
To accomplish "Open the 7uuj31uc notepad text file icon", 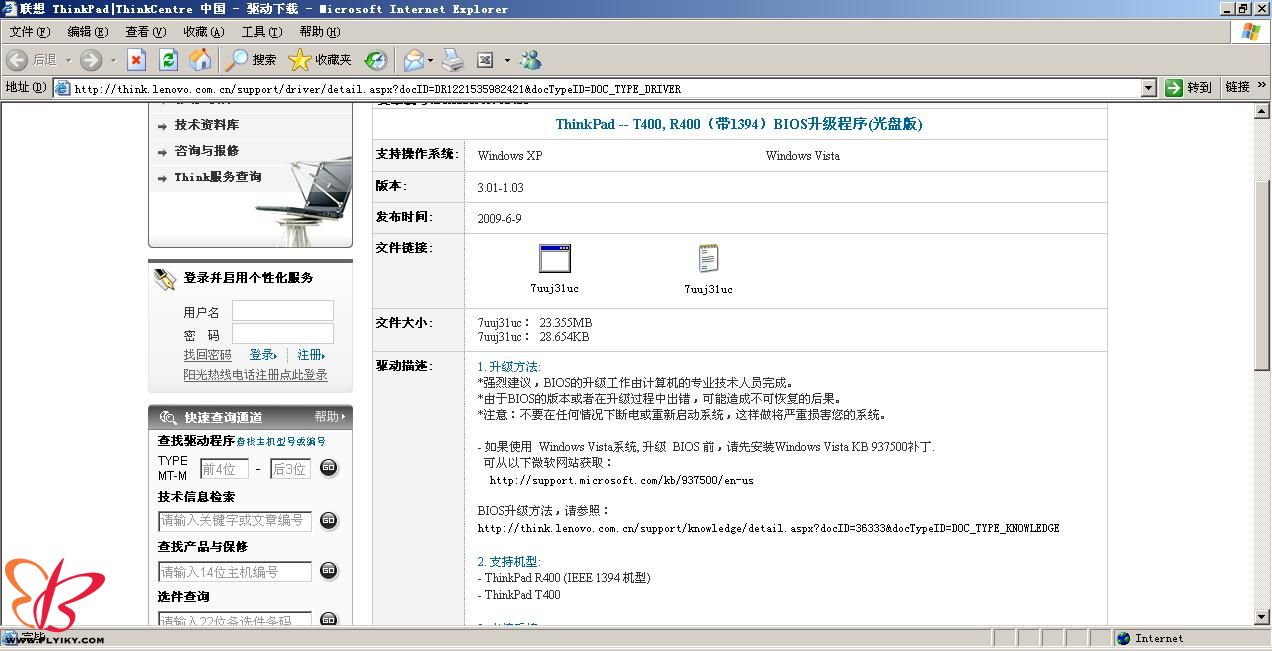I will pyautogui.click(x=708, y=258).
